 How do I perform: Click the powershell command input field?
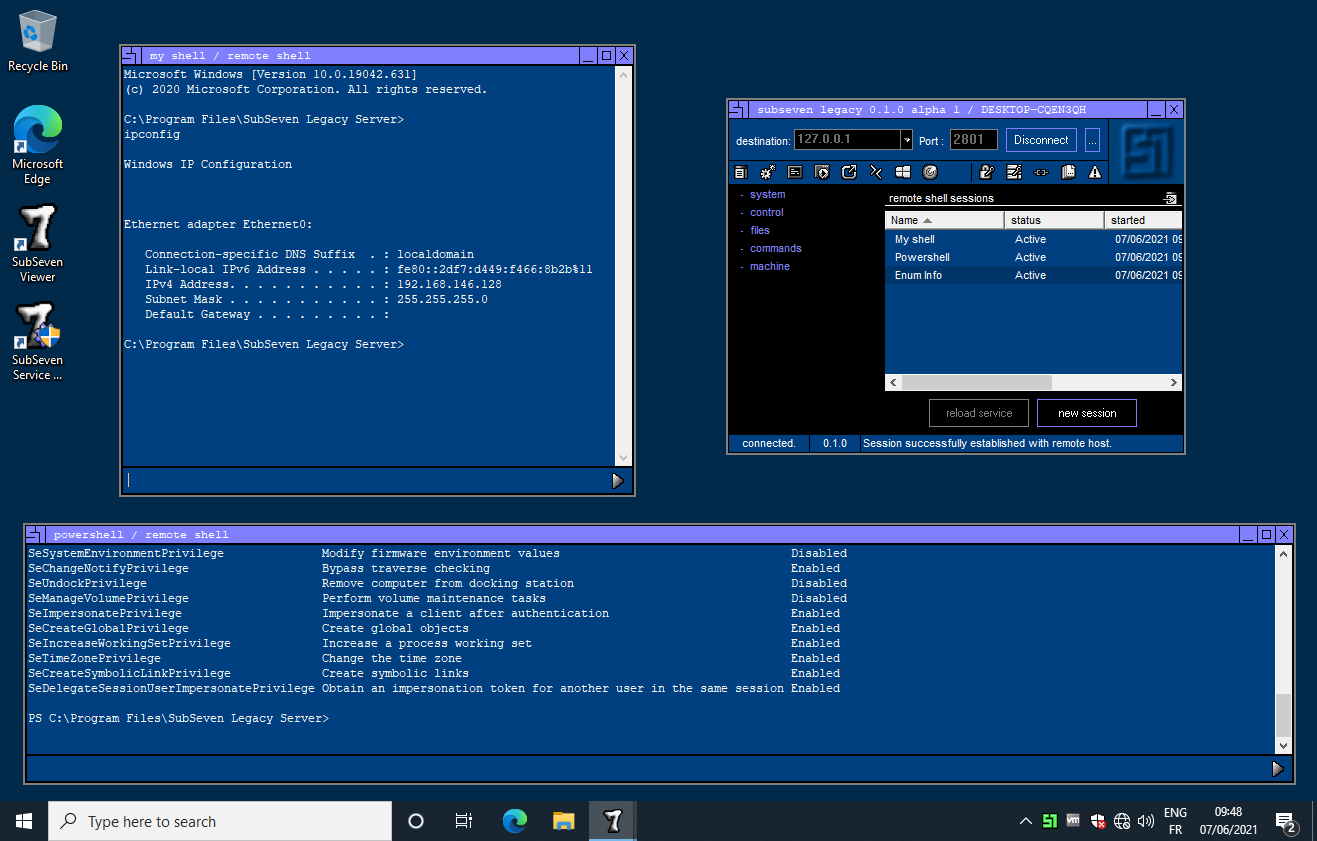click(x=646, y=768)
